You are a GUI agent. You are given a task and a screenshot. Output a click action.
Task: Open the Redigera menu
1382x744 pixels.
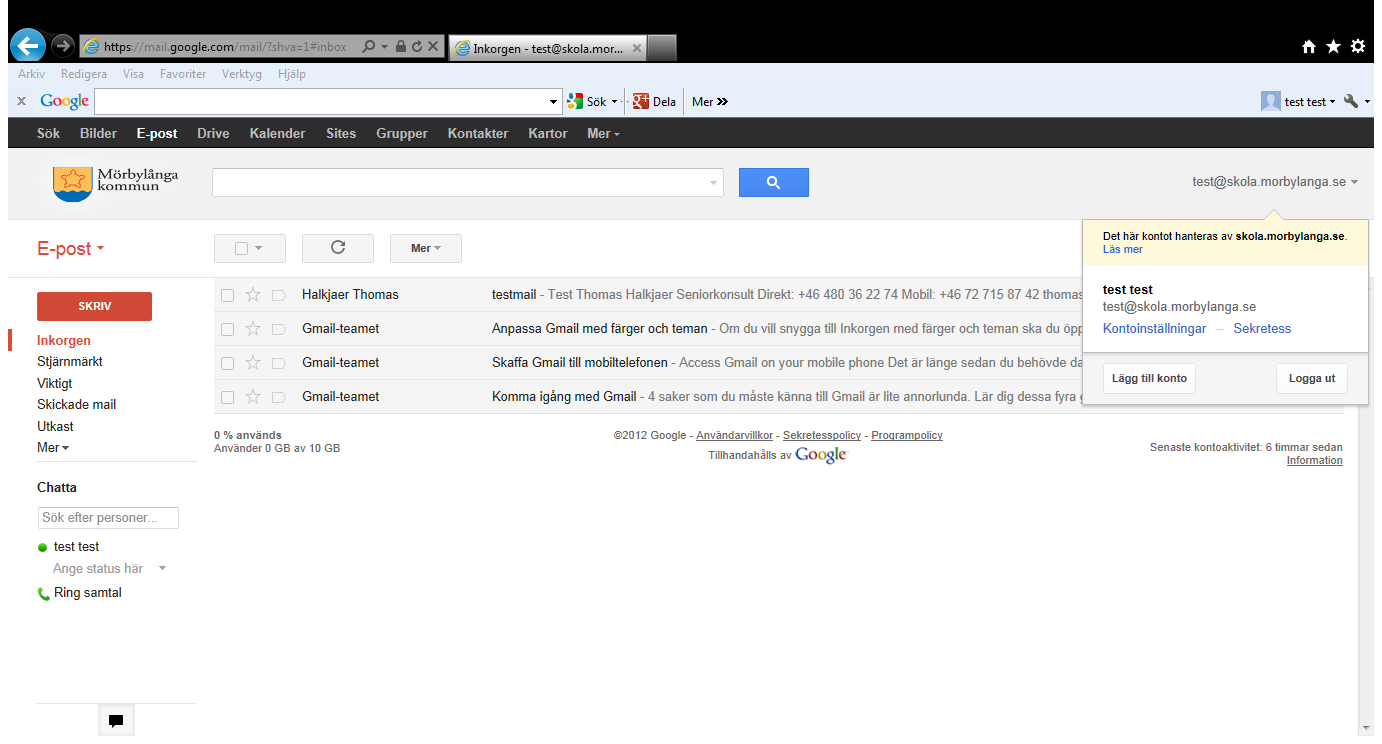(x=84, y=74)
